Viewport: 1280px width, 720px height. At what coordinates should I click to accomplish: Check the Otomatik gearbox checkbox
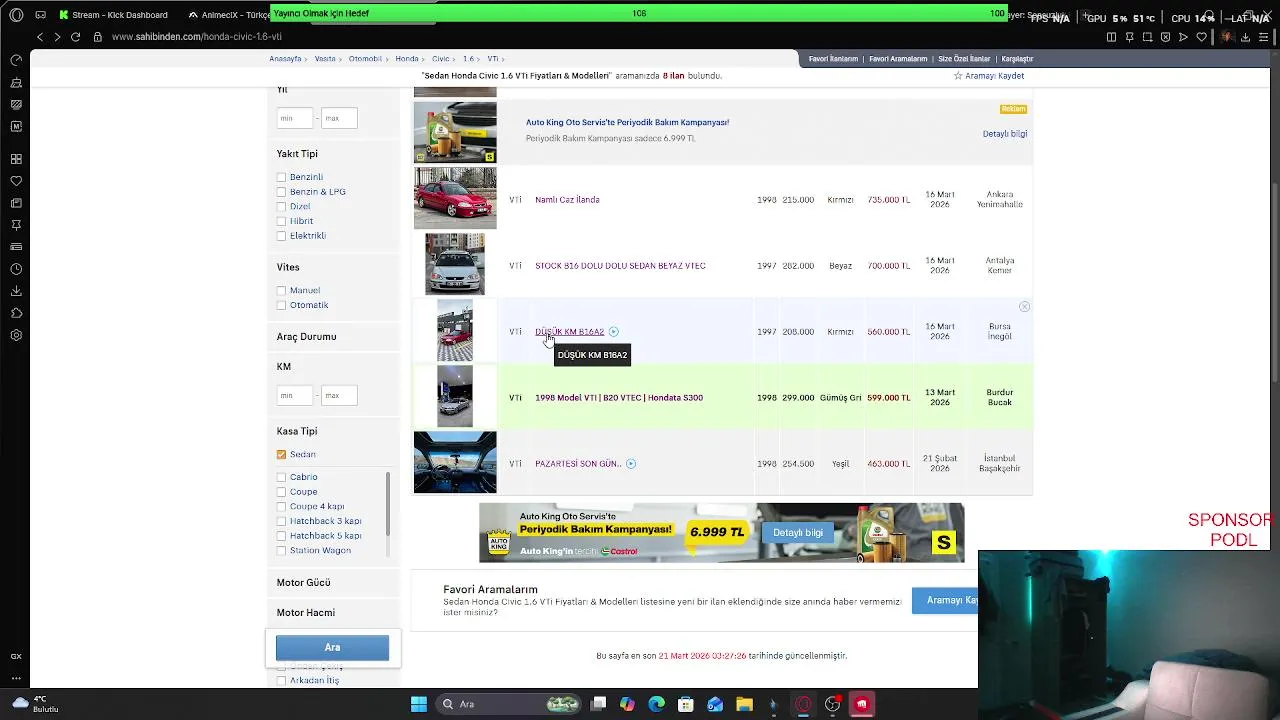point(281,305)
